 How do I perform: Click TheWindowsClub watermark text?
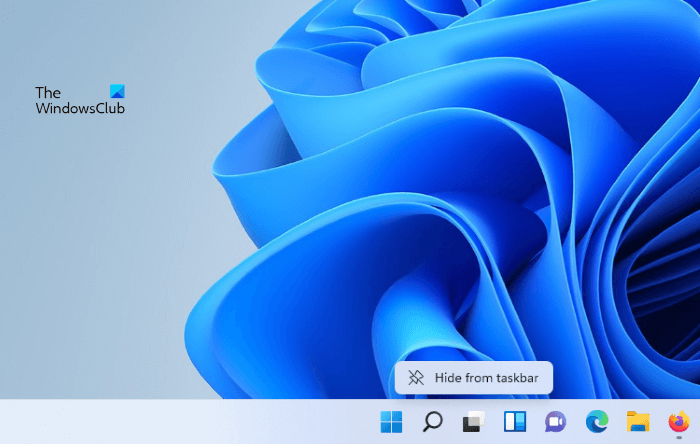click(80, 108)
